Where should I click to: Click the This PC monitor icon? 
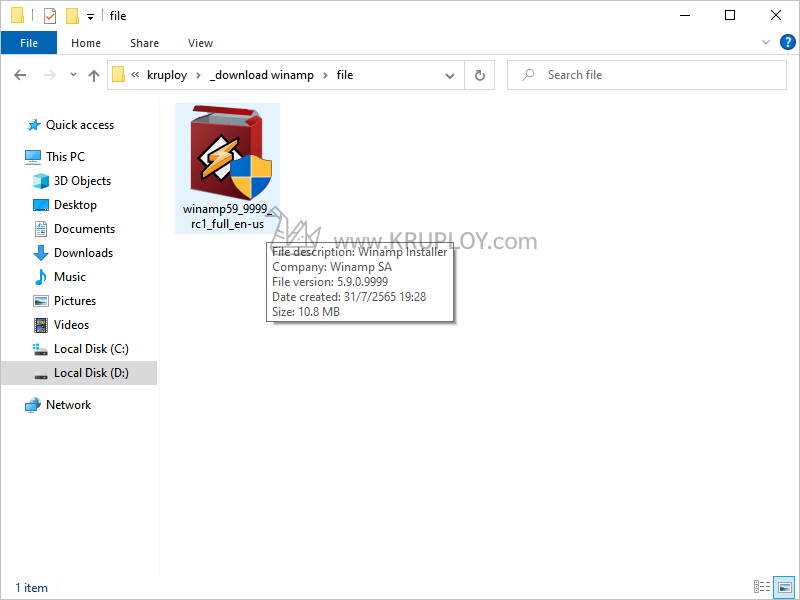coord(33,157)
